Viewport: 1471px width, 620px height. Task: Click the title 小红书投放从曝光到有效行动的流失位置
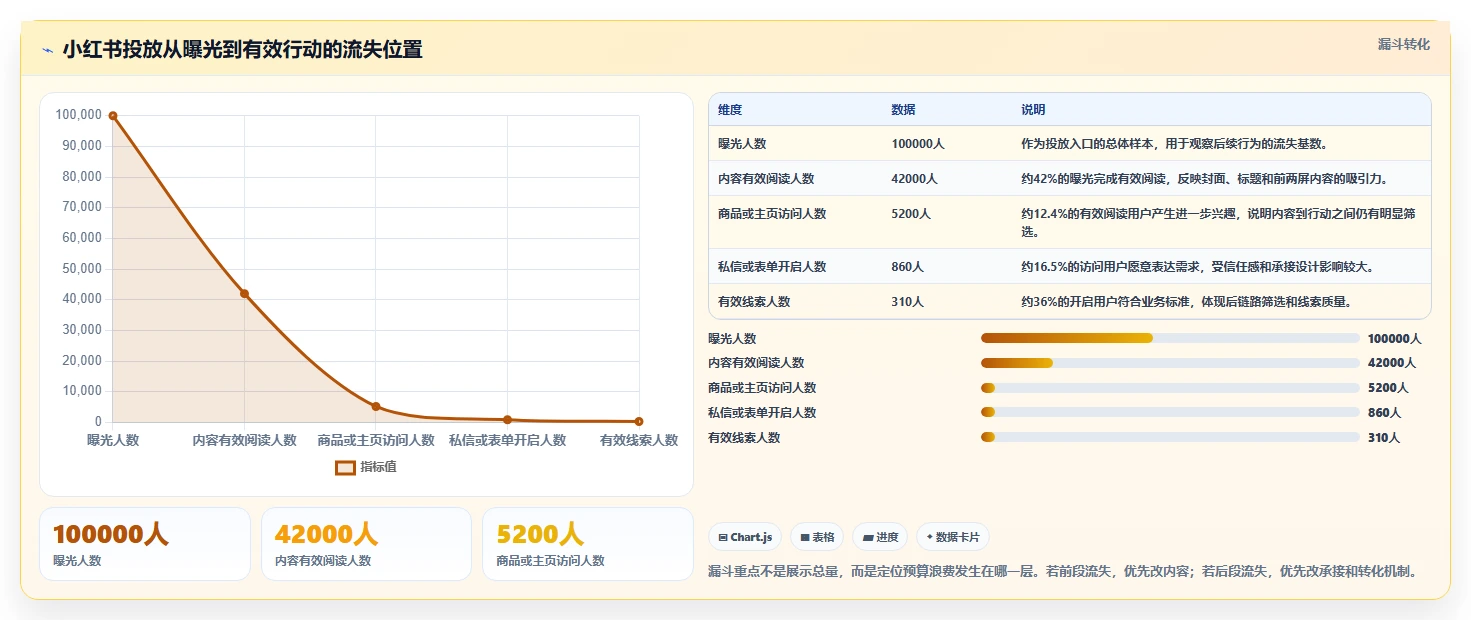tap(242, 50)
